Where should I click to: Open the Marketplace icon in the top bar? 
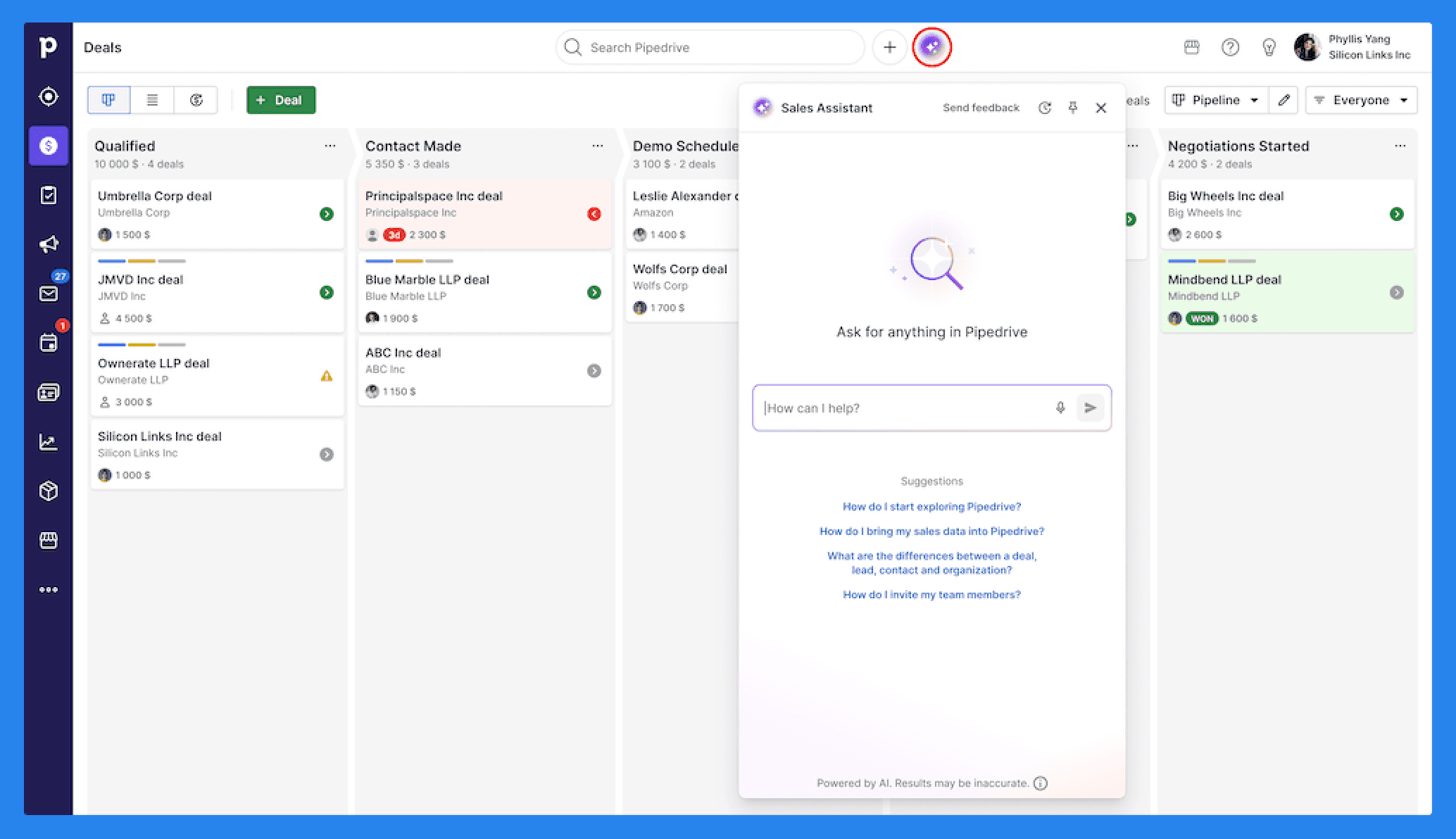tap(1191, 47)
